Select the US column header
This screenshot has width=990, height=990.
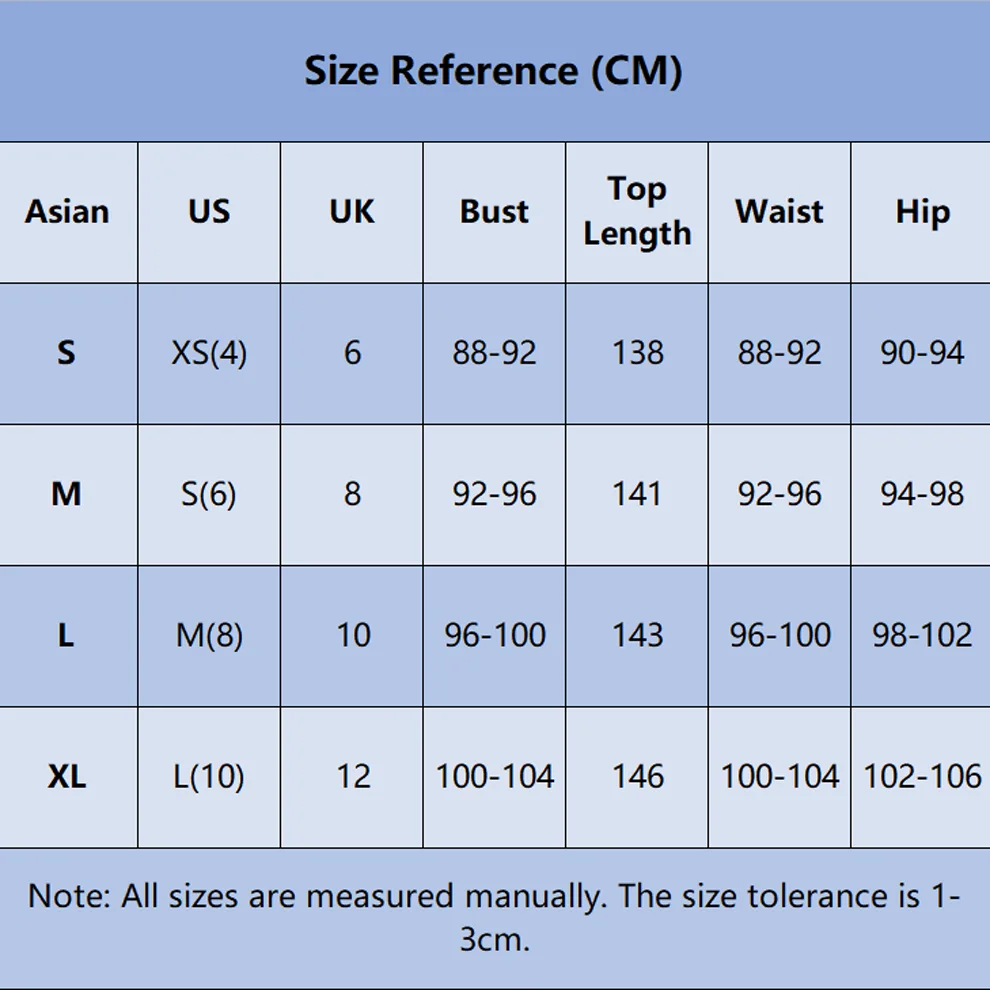click(x=209, y=212)
